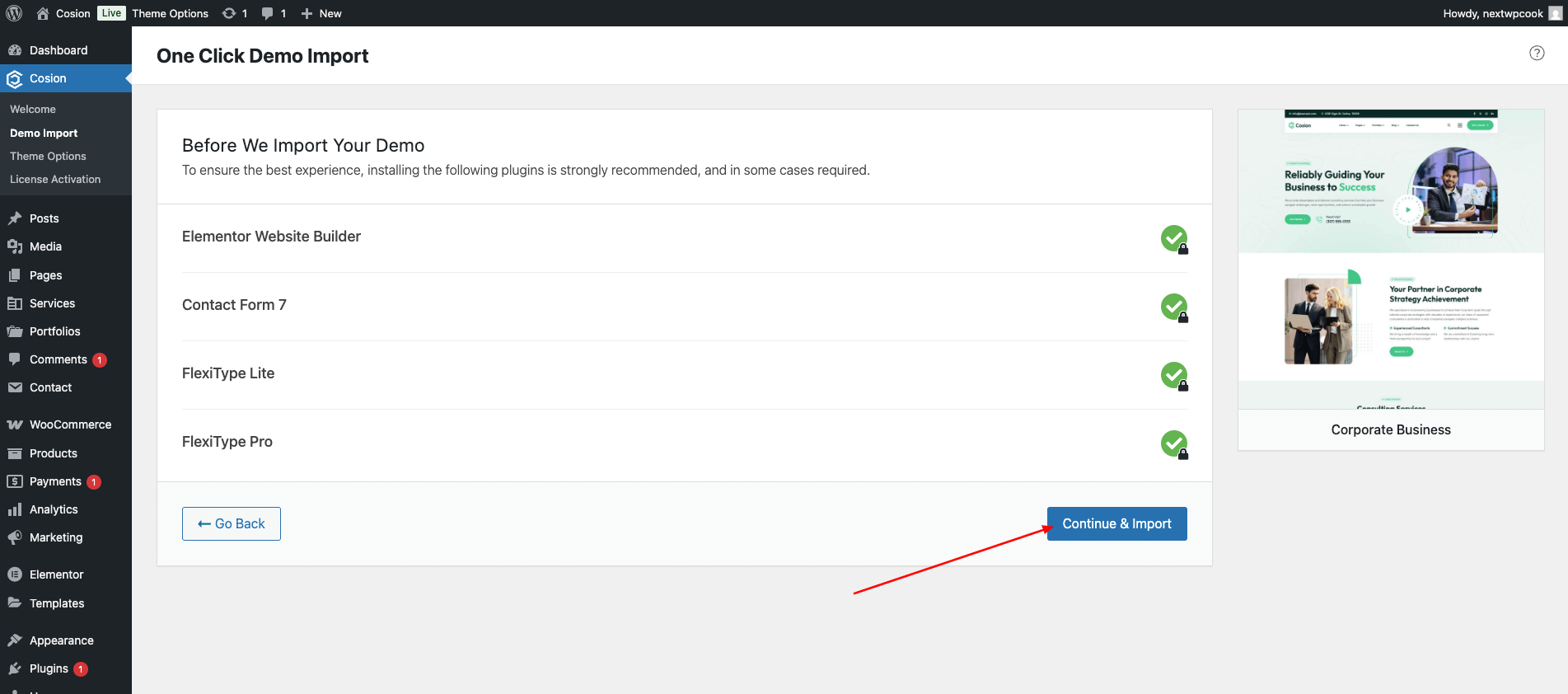
Task: Click the Appearance paintbrush icon
Action: [15, 640]
